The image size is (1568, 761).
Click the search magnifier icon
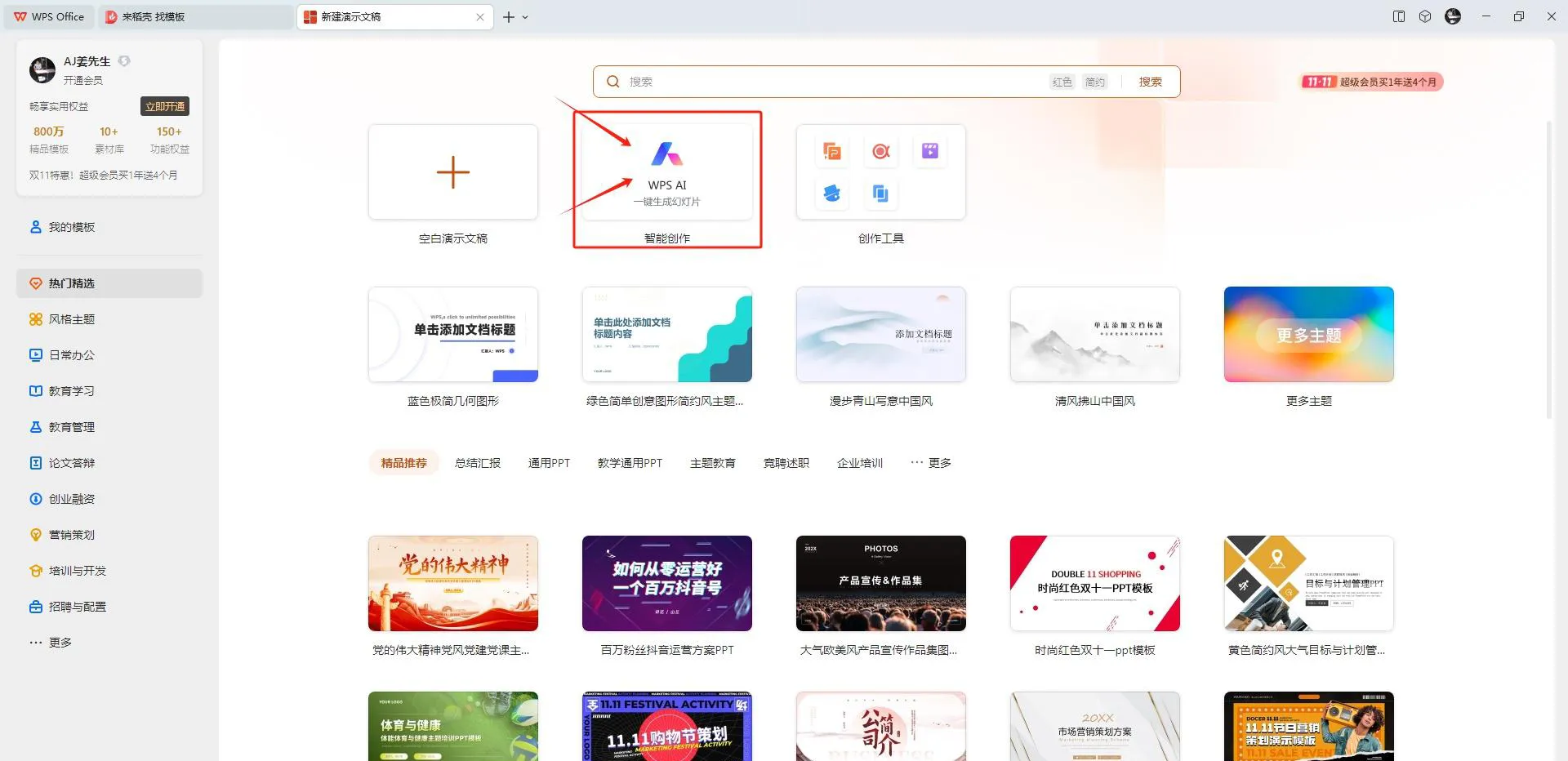(613, 82)
